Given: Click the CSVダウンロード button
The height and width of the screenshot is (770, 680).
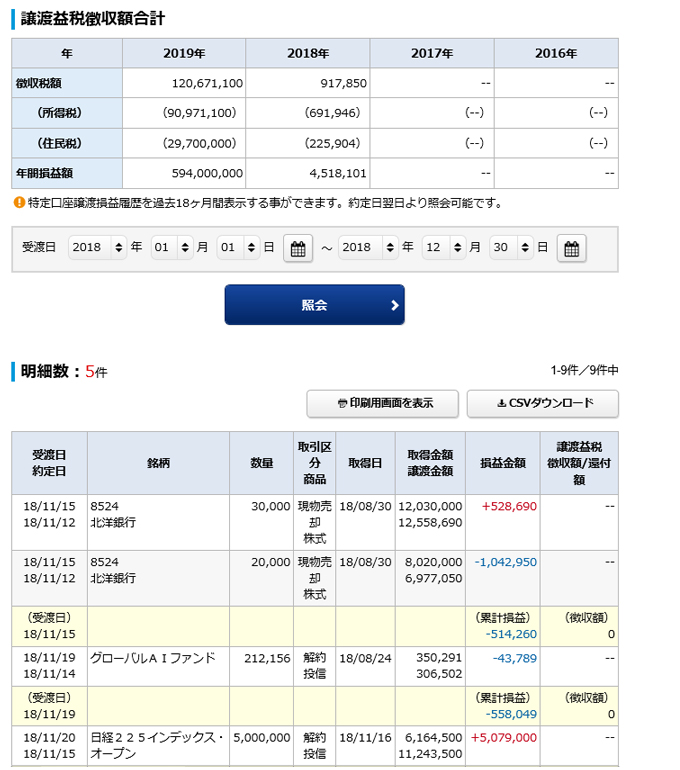Looking at the screenshot, I should click(543, 404).
